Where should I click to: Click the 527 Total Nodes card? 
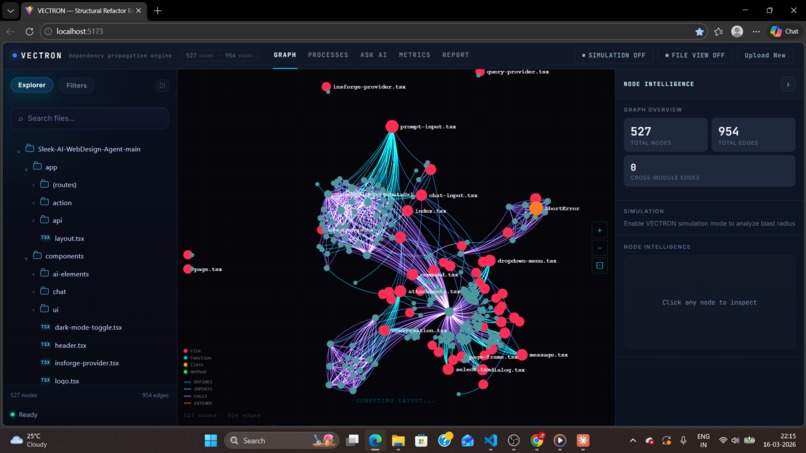pos(665,135)
